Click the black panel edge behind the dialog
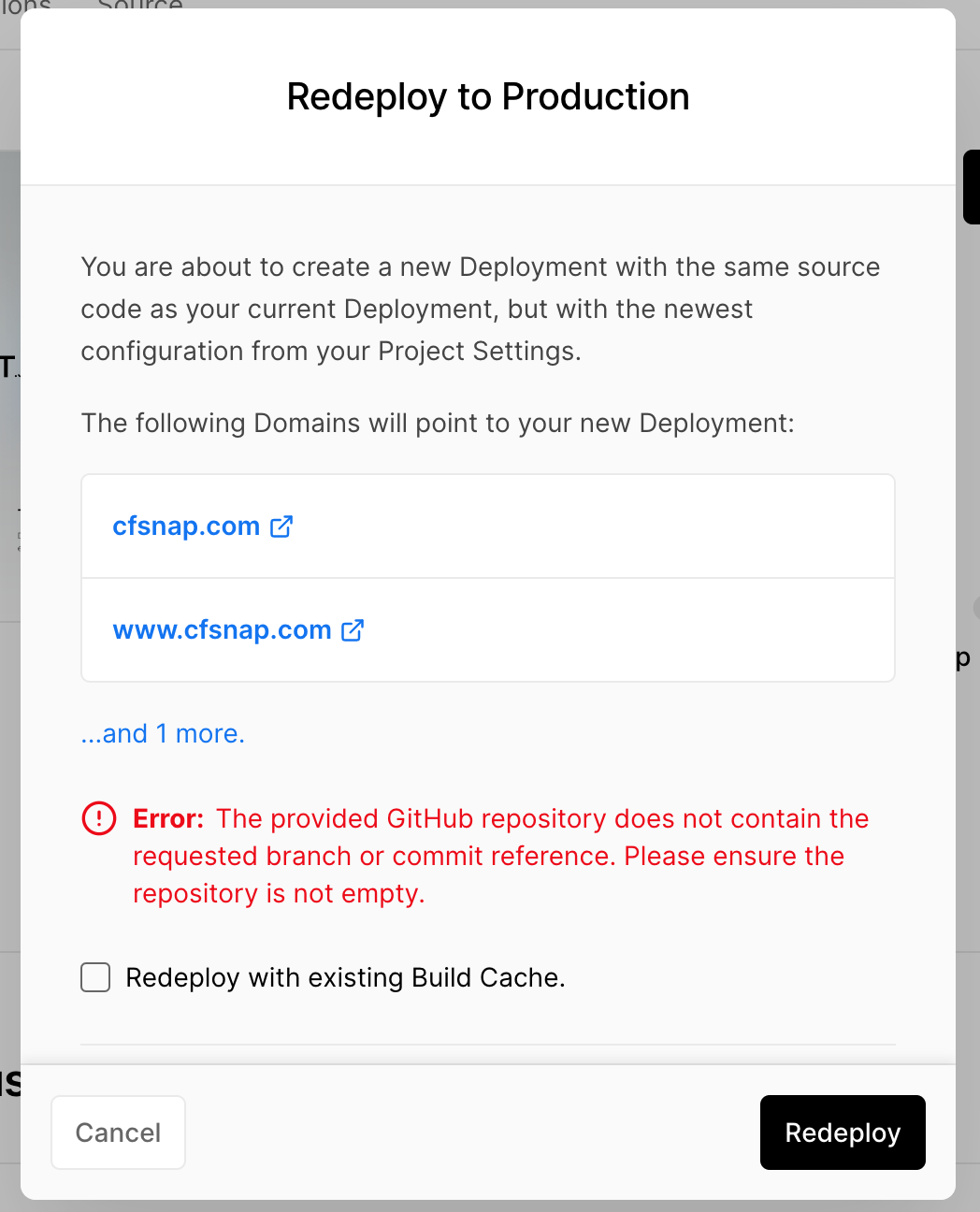Viewport: 980px width, 1212px height. [973, 187]
